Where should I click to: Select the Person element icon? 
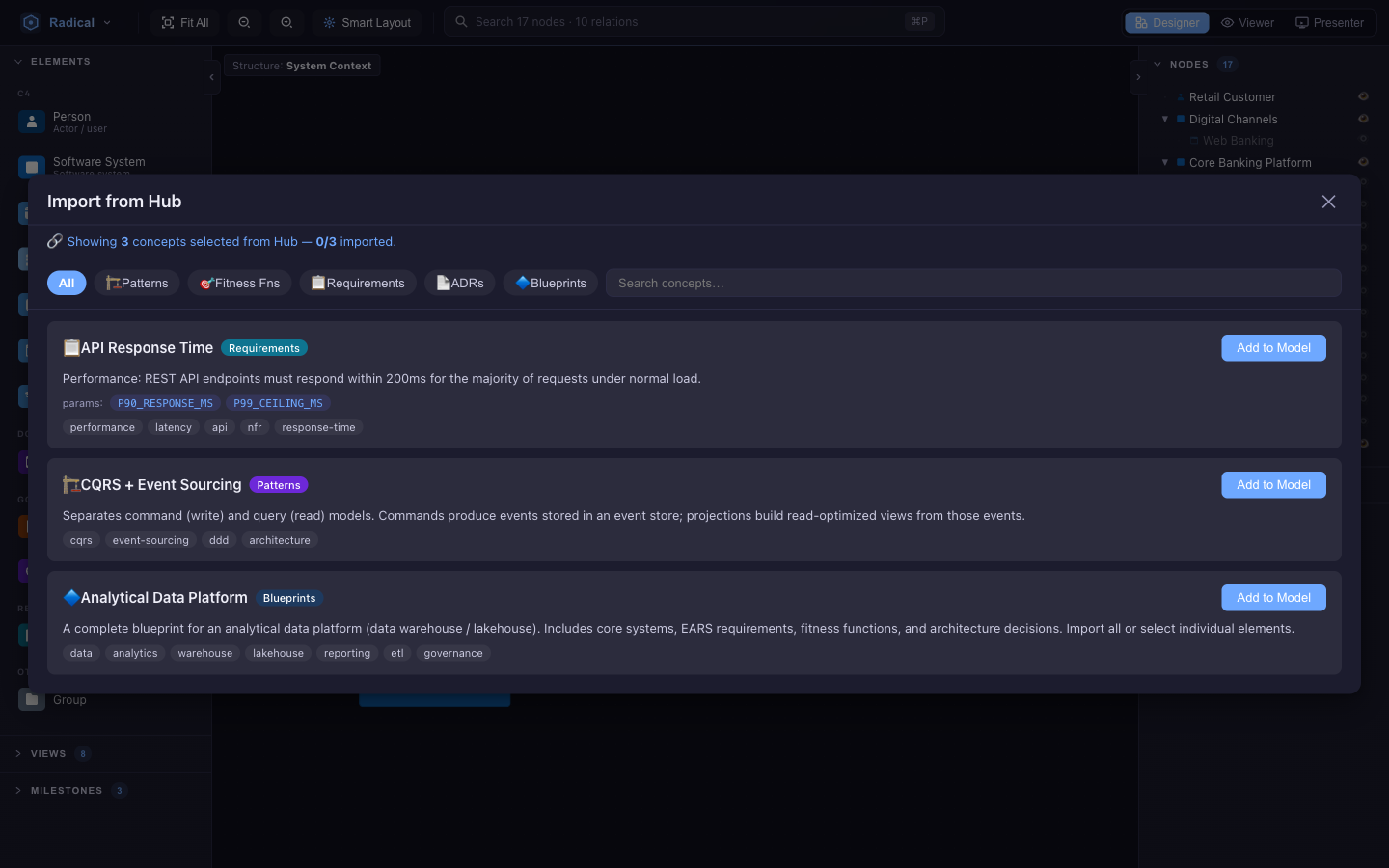coord(32,122)
